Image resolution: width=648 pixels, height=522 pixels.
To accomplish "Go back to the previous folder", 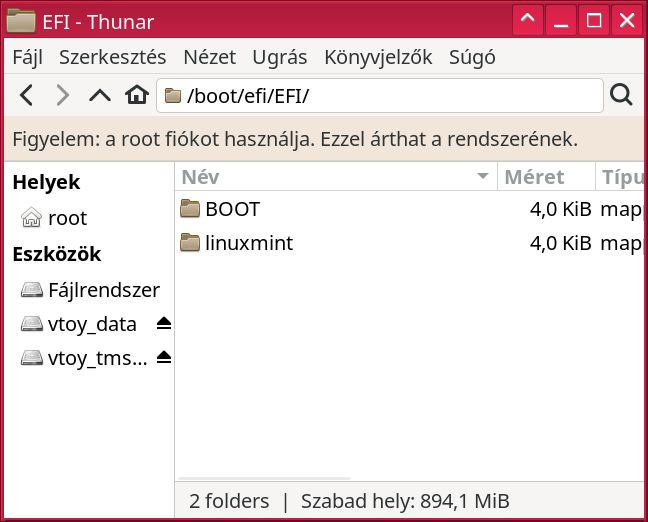I will (27, 95).
